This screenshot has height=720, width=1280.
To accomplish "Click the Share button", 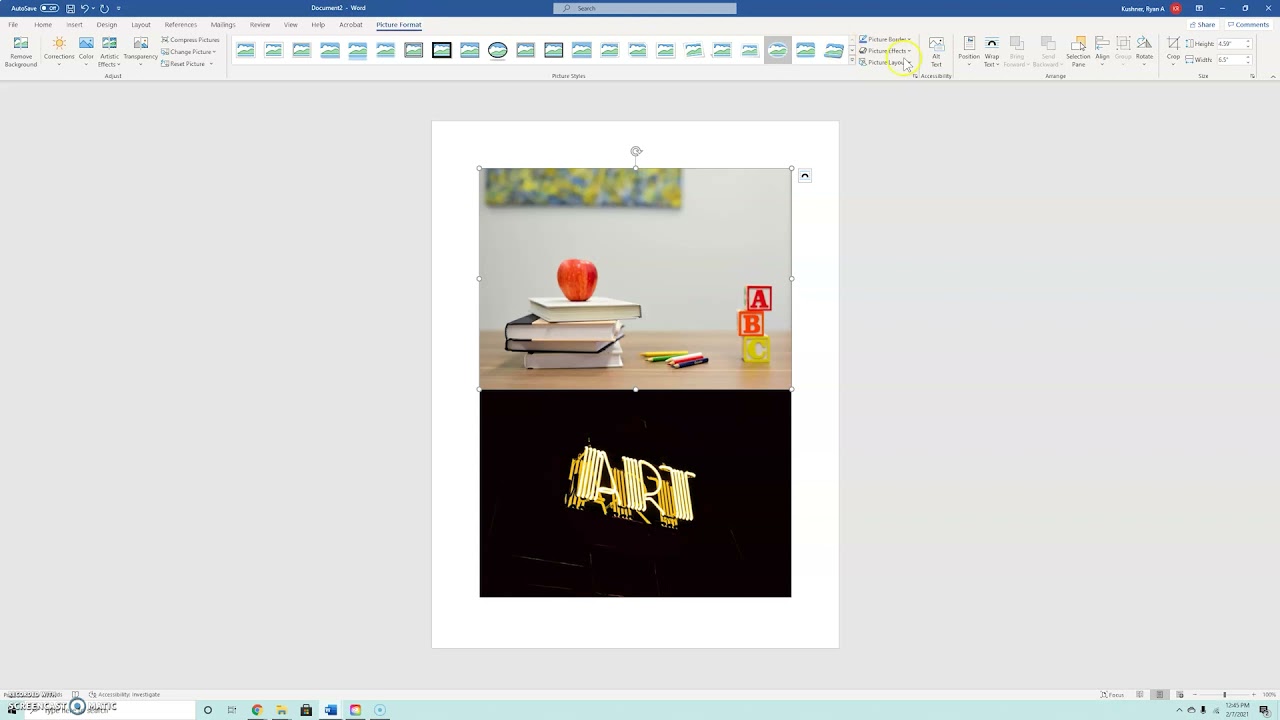I will pos(1203,24).
